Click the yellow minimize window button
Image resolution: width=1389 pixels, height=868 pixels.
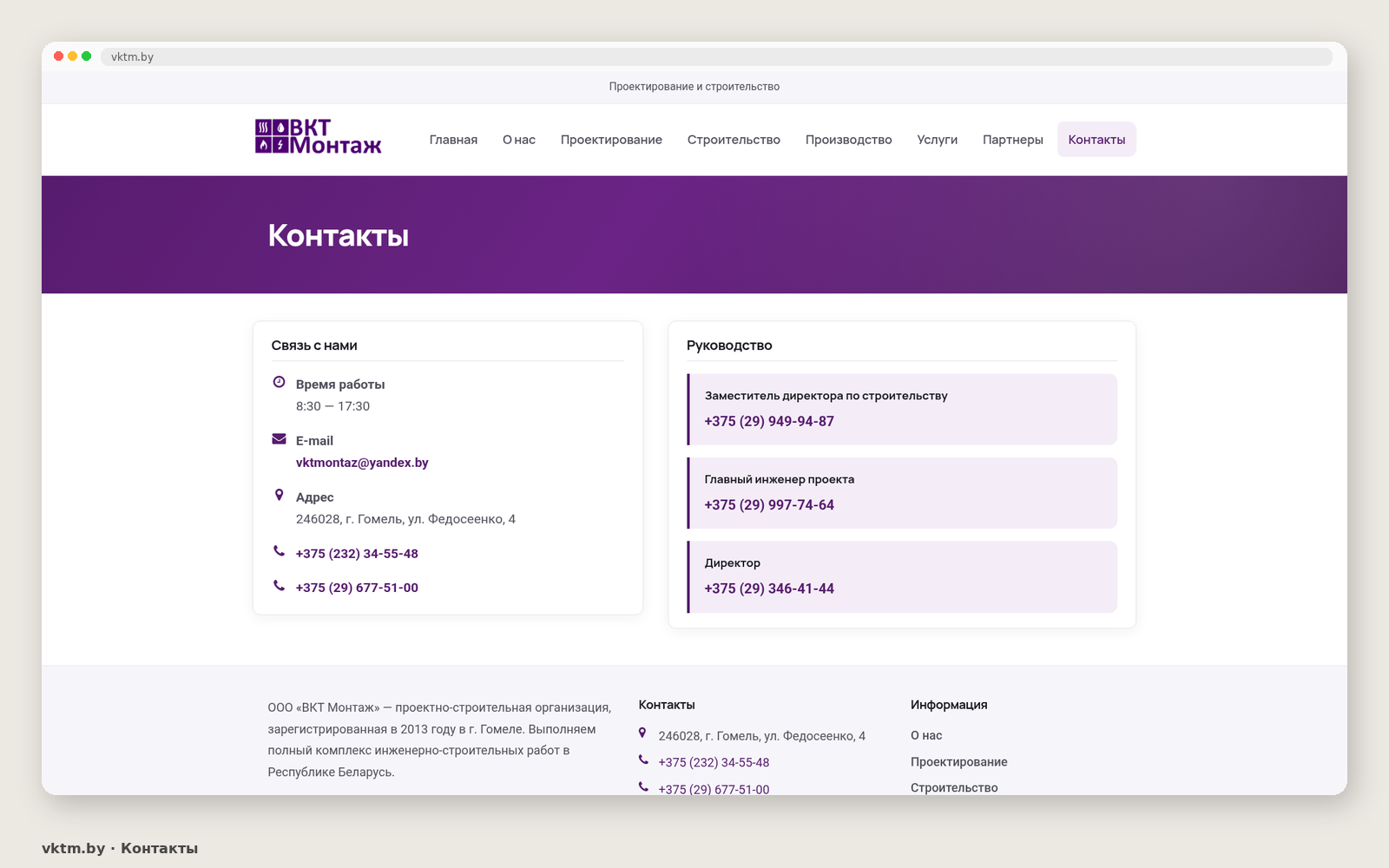[x=73, y=56]
